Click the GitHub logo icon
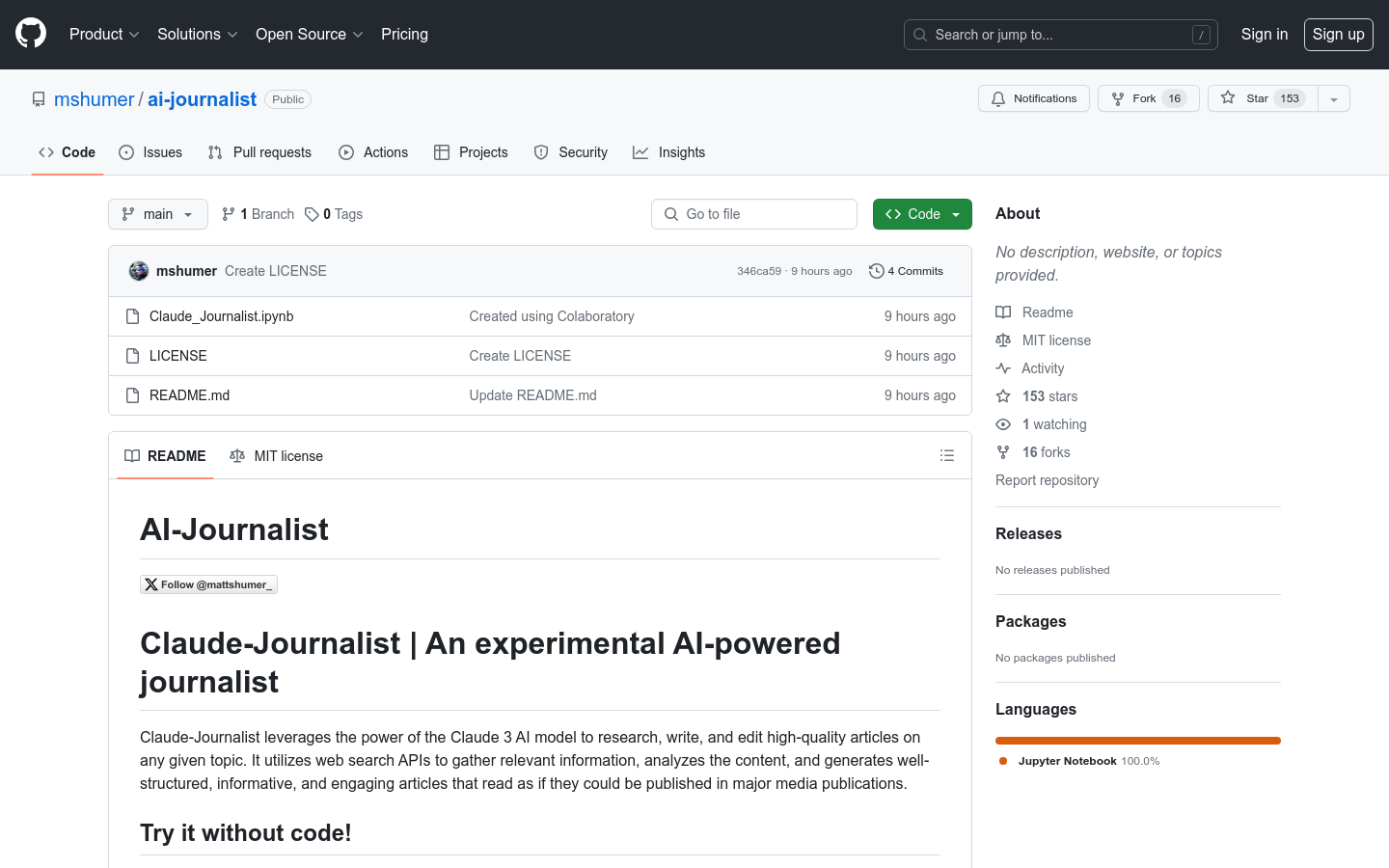The image size is (1389, 868). (31, 34)
